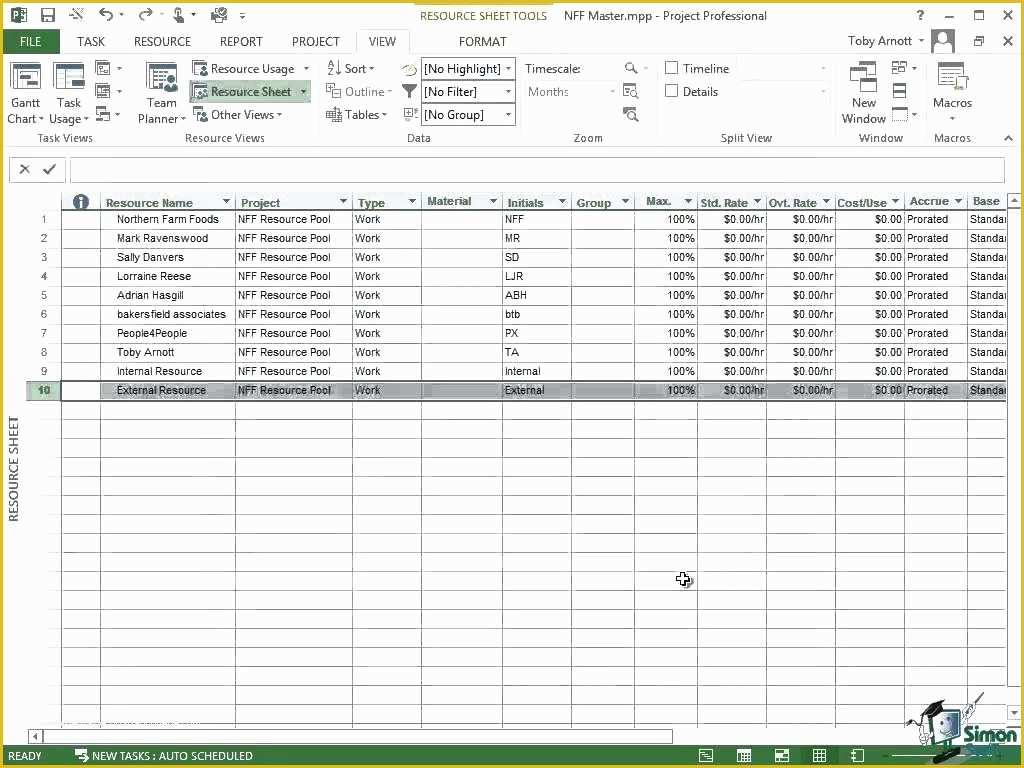Image resolution: width=1024 pixels, height=768 pixels.
Task: Open the No Highlight dropdown
Action: (x=508, y=69)
